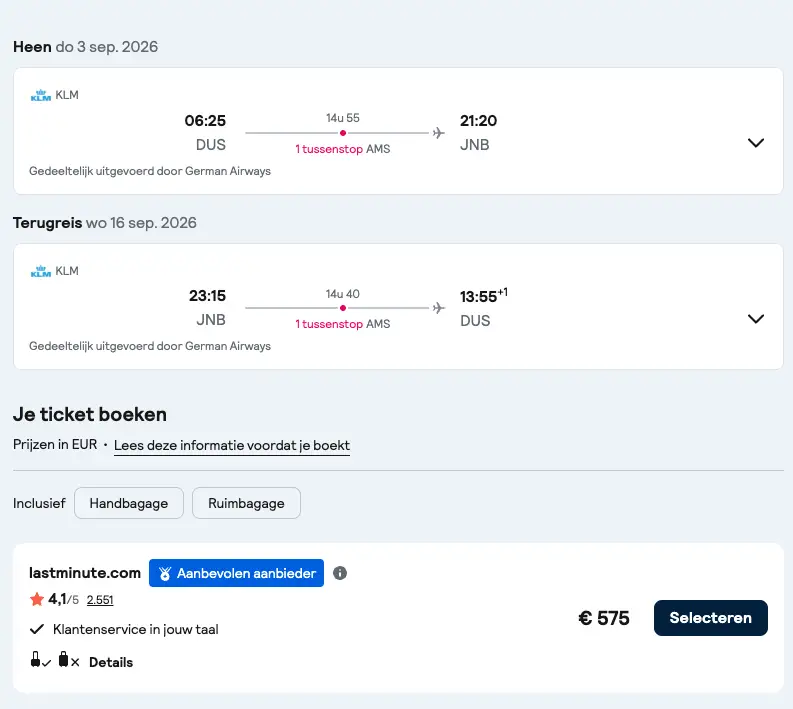793x709 pixels.
Task: Click the medal icon in Aanbevolen badge
Action: click(165, 573)
